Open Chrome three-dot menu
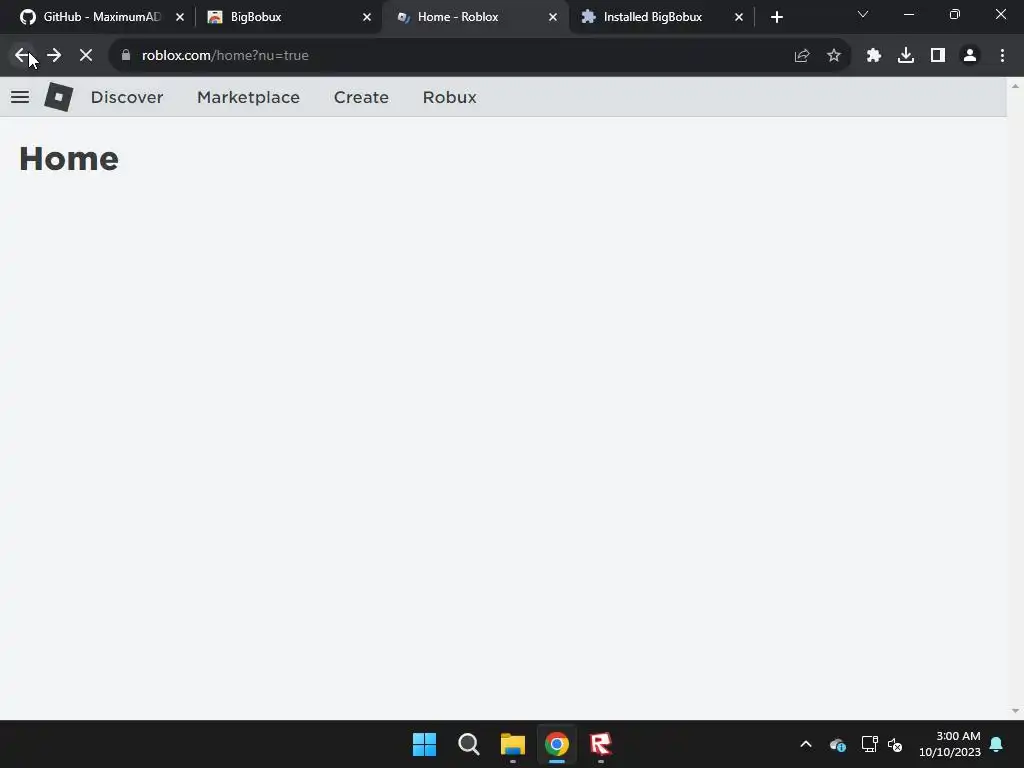Image resolution: width=1024 pixels, height=768 pixels. (x=1002, y=56)
